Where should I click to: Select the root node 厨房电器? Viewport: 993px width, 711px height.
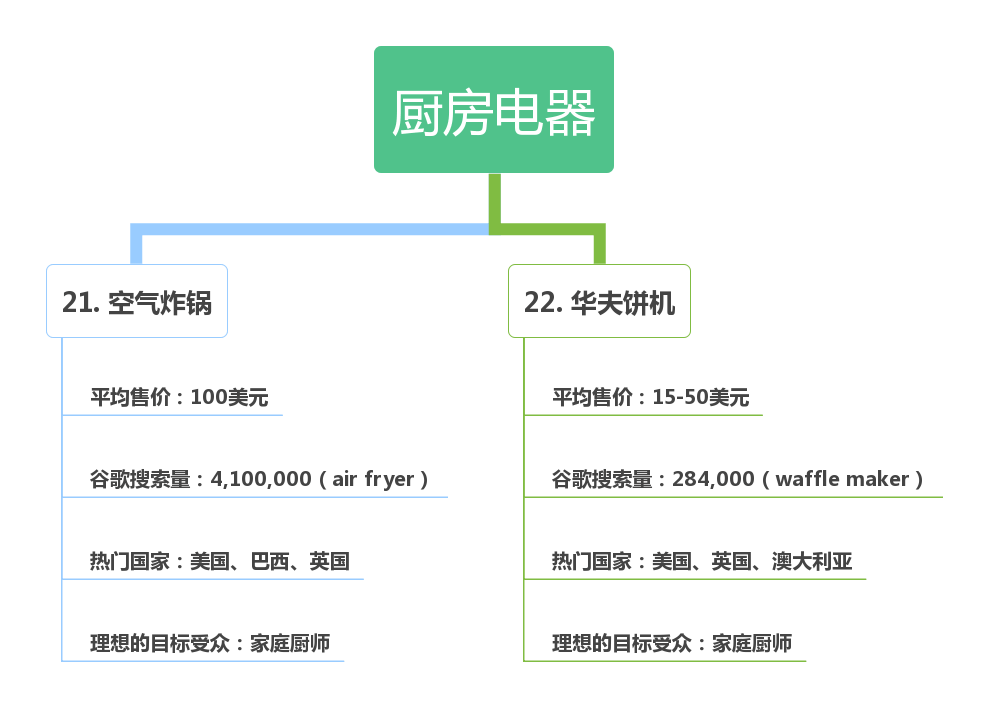coord(493,110)
